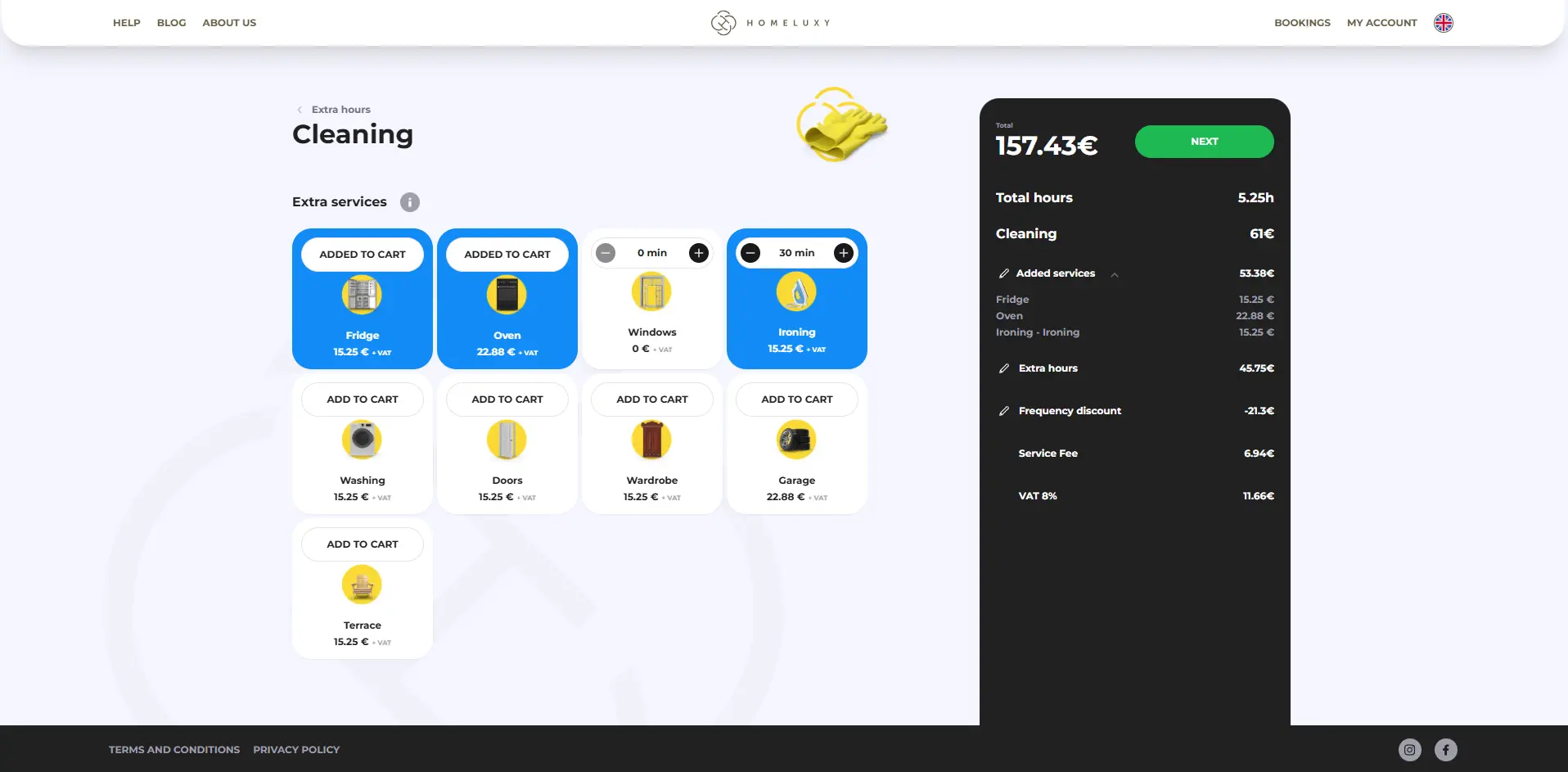1568x772 pixels.
Task: Click the Oven service icon
Action: click(x=507, y=295)
